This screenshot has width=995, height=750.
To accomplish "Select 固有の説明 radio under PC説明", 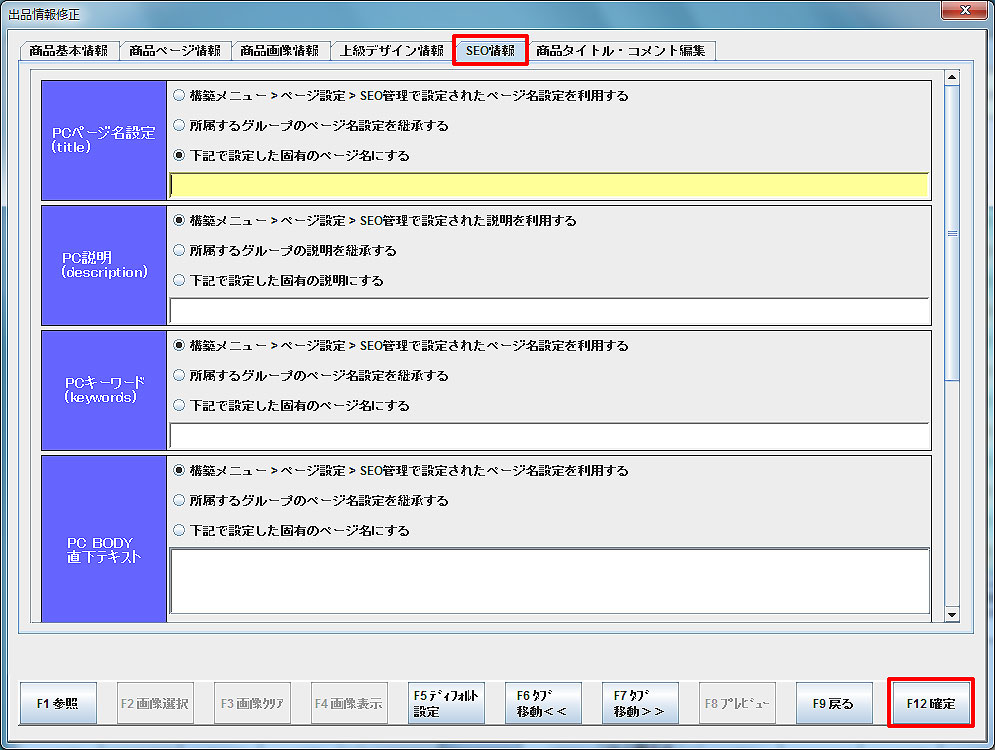I will (x=179, y=281).
